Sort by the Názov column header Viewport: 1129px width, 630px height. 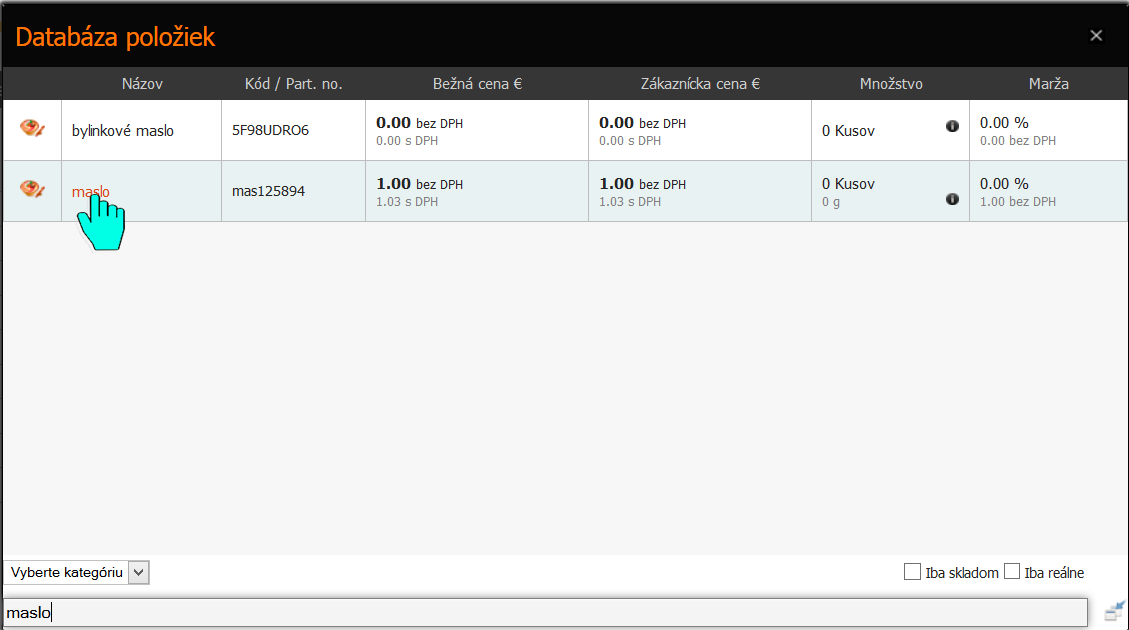point(142,84)
